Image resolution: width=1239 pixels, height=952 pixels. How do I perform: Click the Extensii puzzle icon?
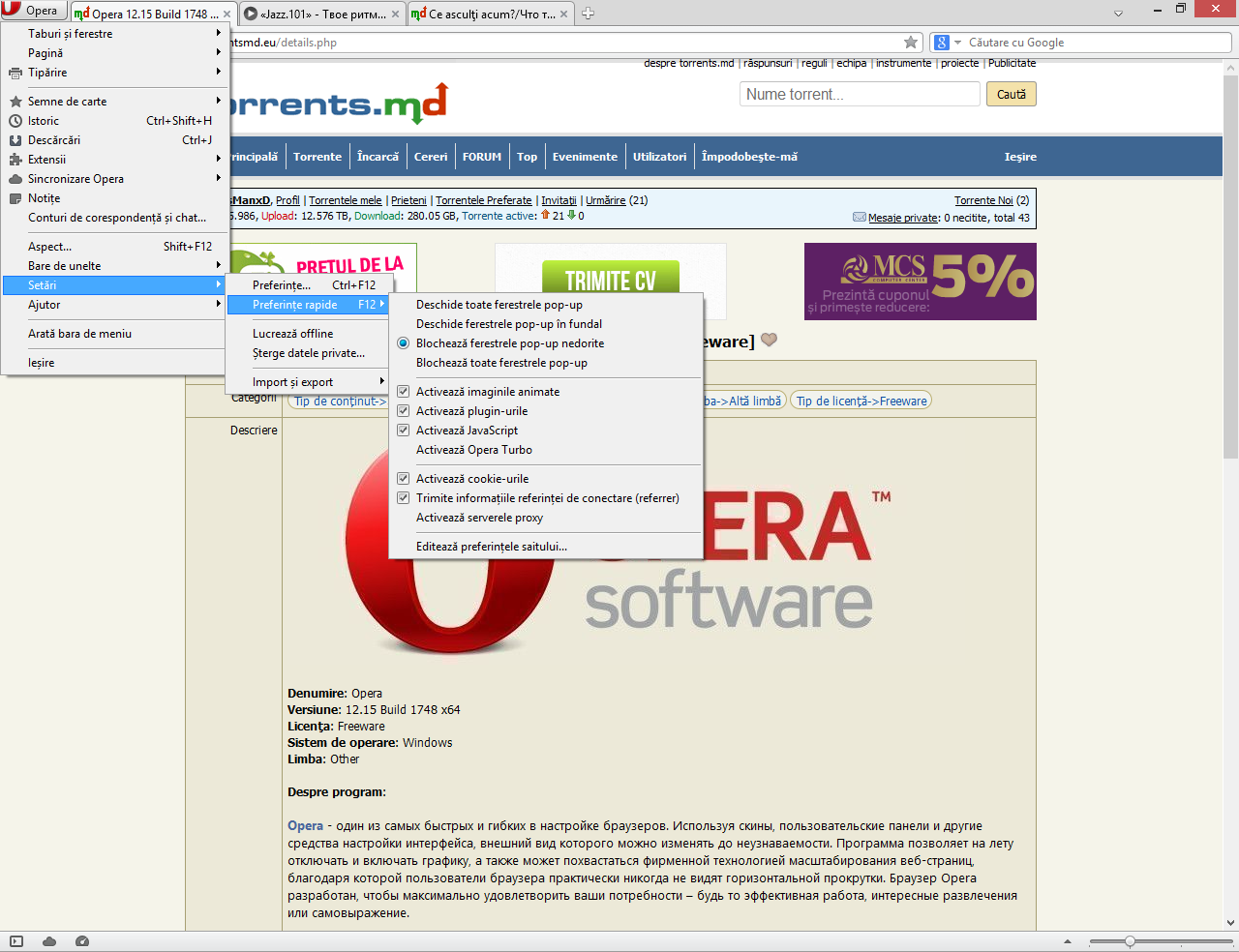pyautogui.click(x=15, y=160)
